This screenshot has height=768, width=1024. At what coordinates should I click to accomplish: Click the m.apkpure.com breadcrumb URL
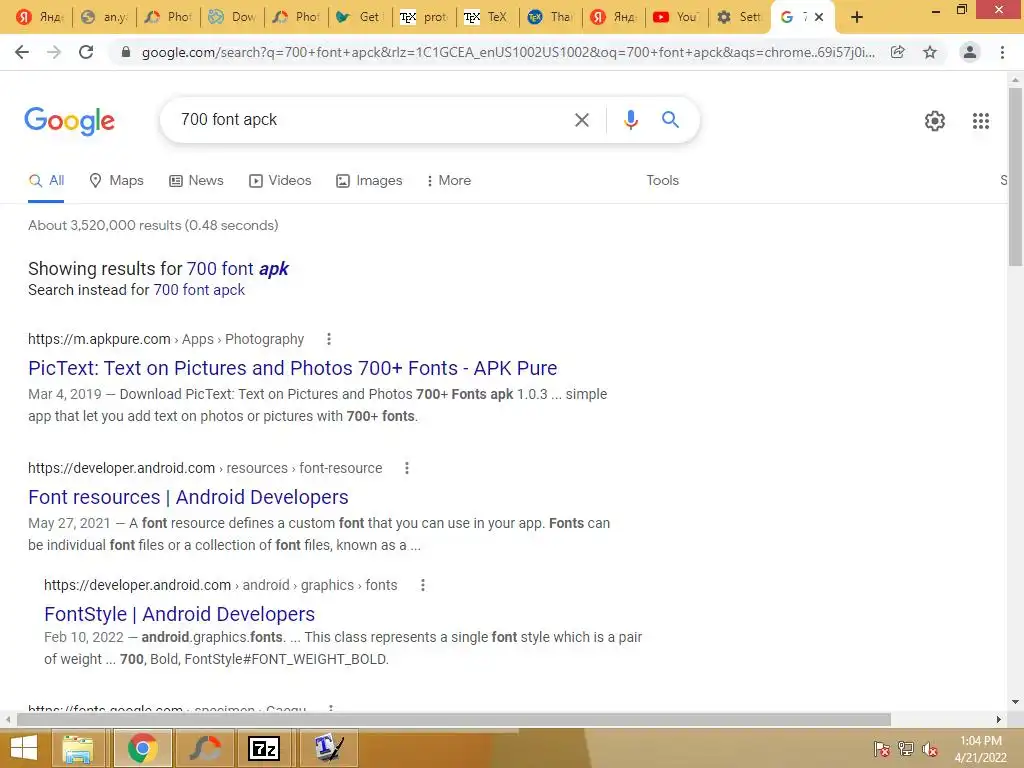[99, 339]
